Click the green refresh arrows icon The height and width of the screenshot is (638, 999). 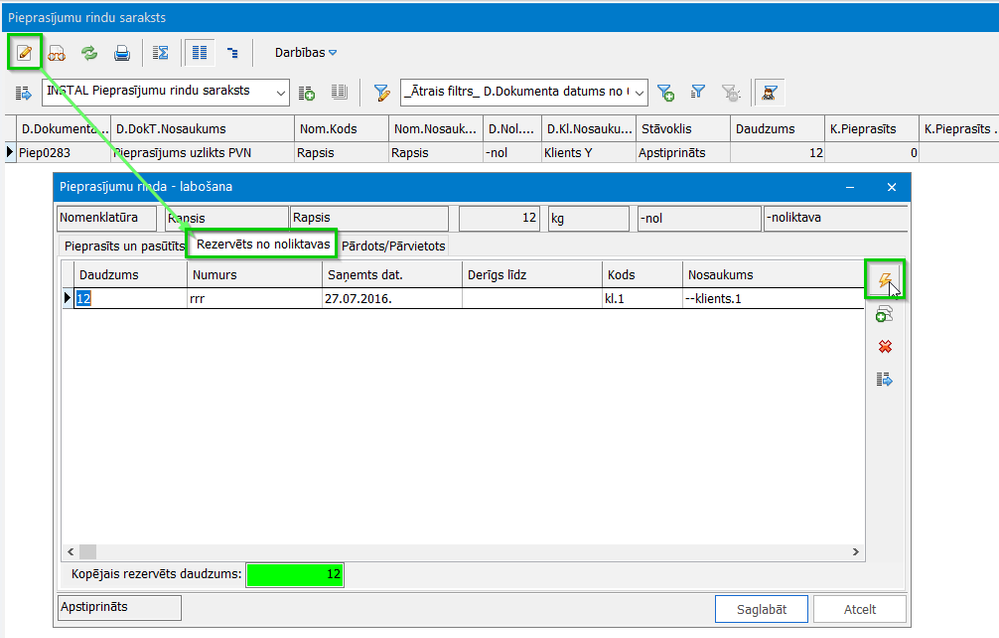[x=89, y=52]
